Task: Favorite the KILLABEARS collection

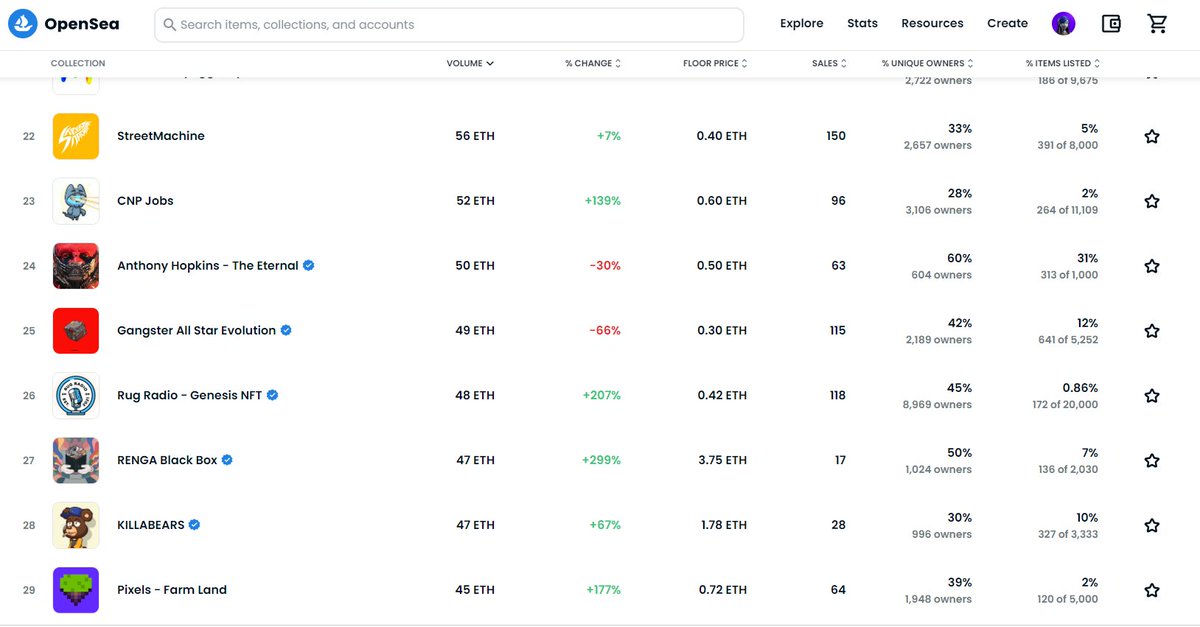Action: click(1152, 526)
